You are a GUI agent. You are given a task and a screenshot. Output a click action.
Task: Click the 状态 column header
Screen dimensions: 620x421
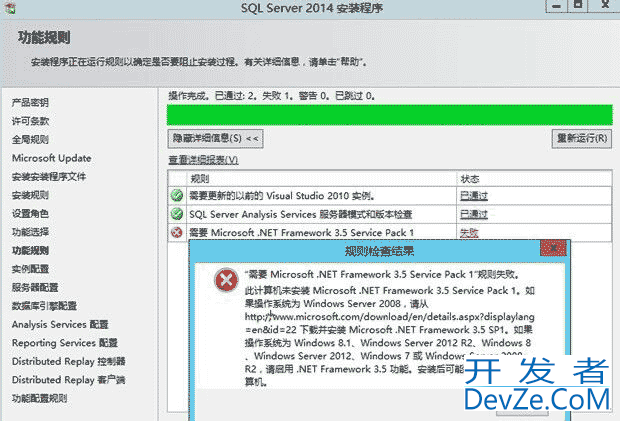click(x=470, y=178)
